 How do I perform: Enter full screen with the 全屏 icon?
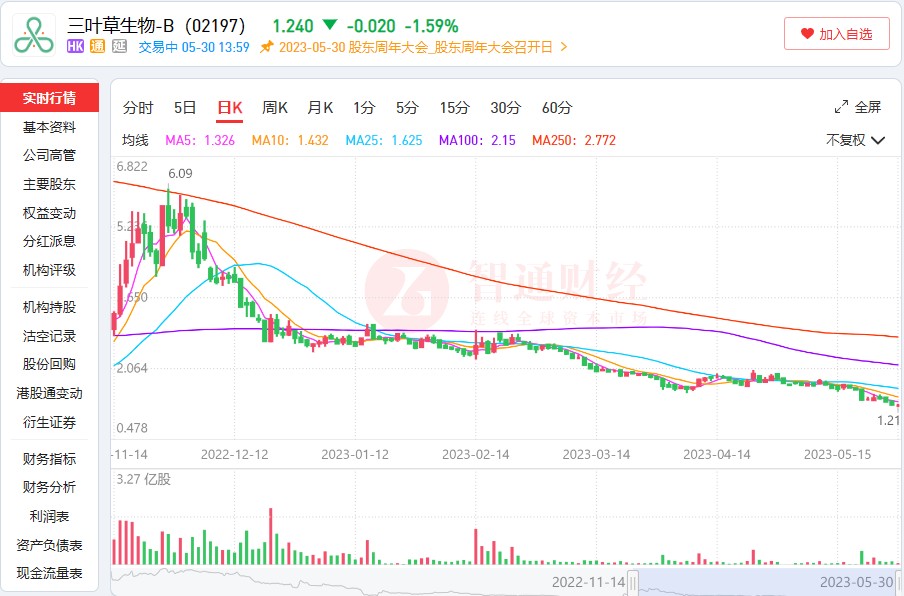[841, 107]
